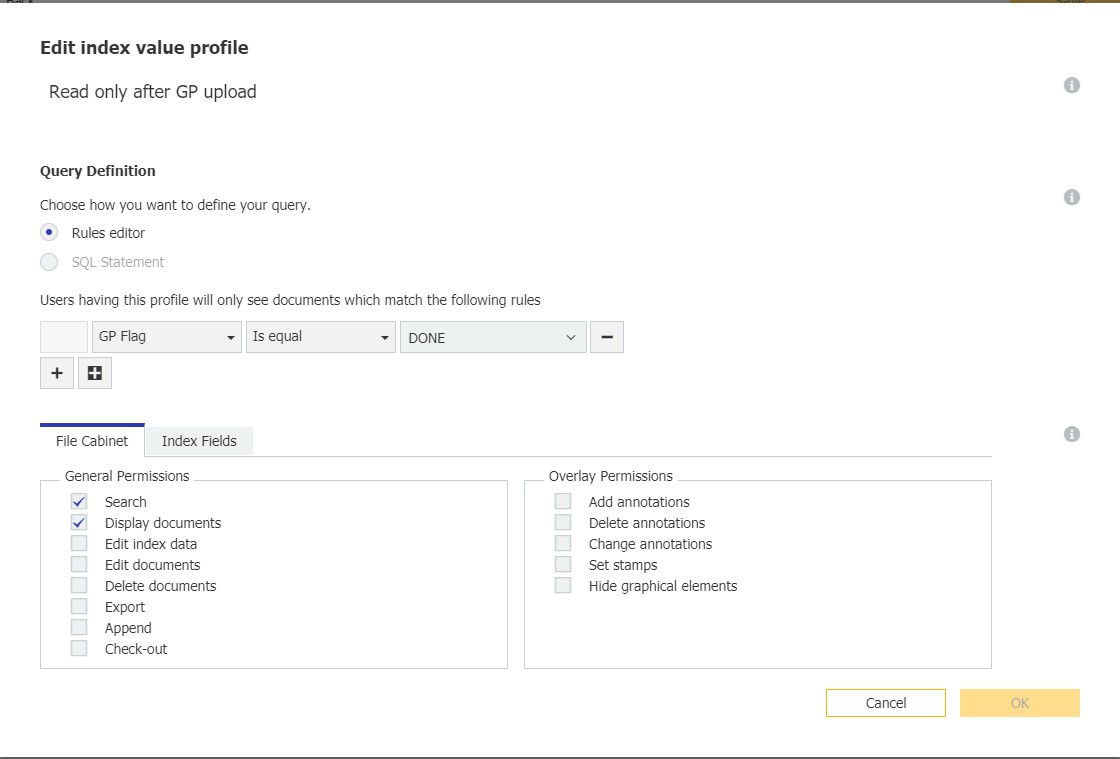Viewport: 1120px width, 759px height.
Task: Enable the Add annotations overlay permission
Action: [x=563, y=501]
